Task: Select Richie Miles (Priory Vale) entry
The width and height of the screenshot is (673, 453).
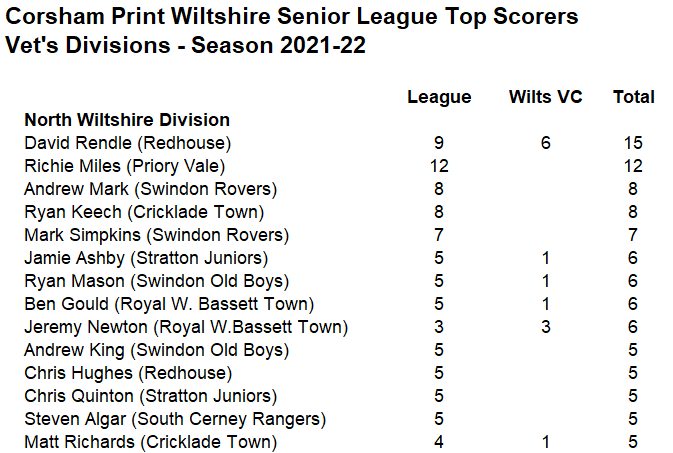Action: (124, 166)
